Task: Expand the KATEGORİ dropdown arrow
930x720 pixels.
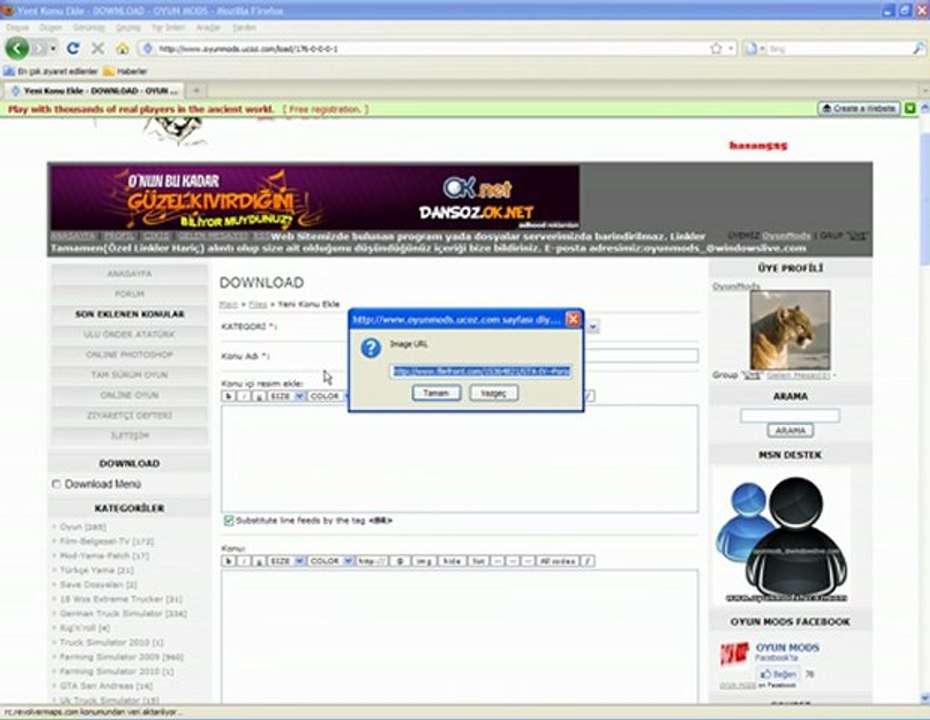Action: tap(593, 326)
